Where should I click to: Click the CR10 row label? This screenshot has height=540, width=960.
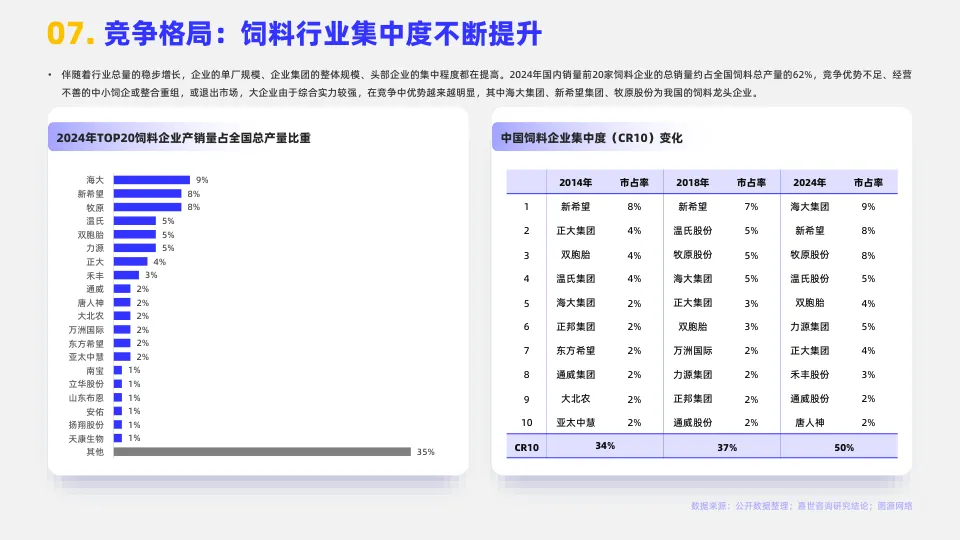(x=527, y=448)
